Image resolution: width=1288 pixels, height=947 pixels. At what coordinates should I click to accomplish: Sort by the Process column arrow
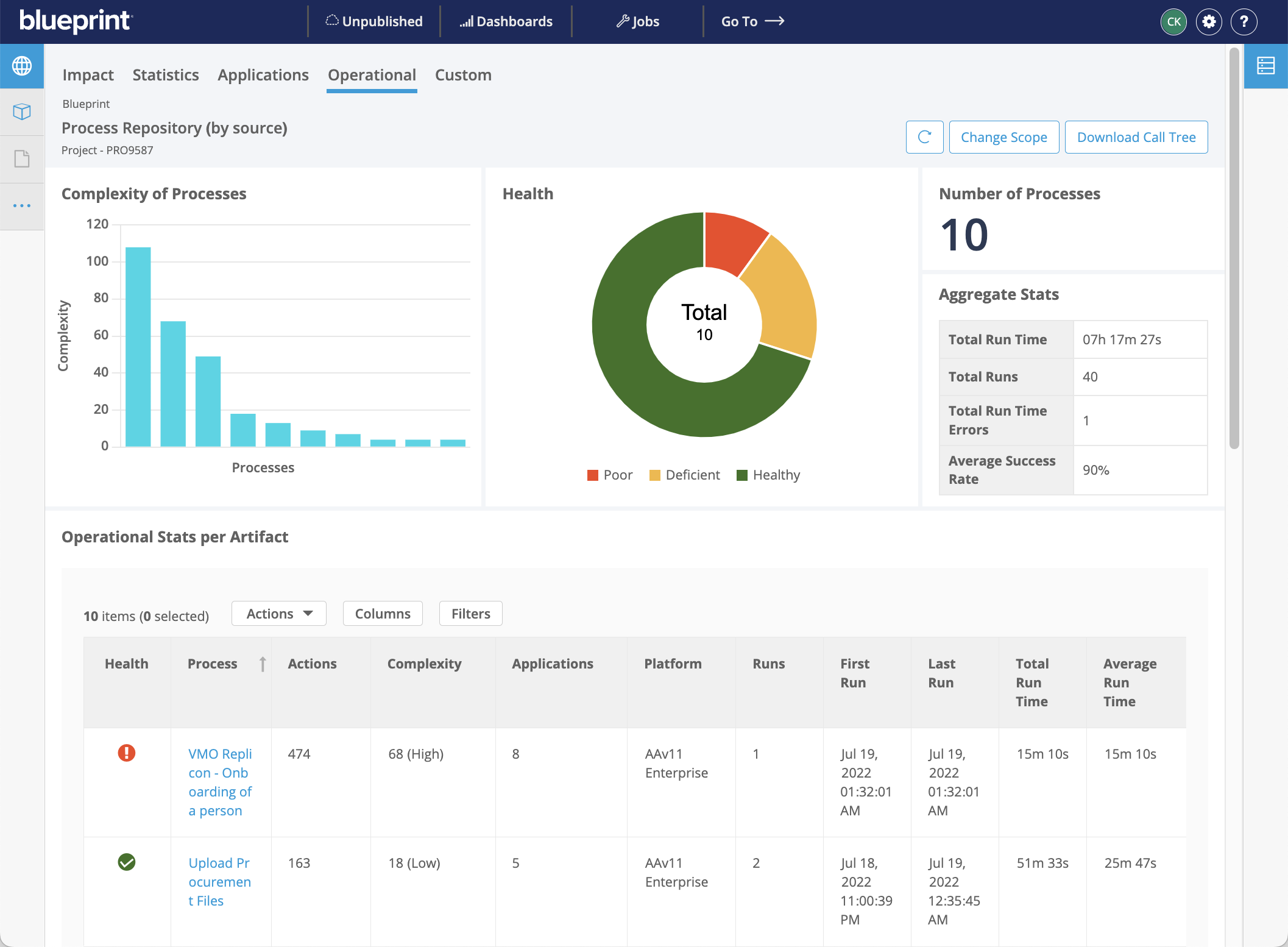(263, 664)
